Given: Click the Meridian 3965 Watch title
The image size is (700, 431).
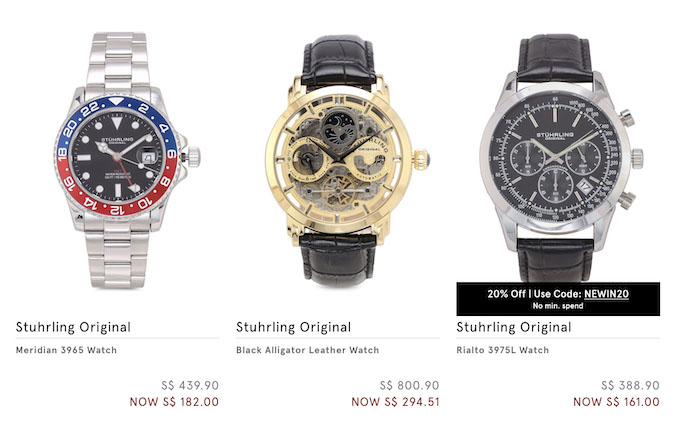Looking at the screenshot, I should pyautogui.click(x=66, y=350).
